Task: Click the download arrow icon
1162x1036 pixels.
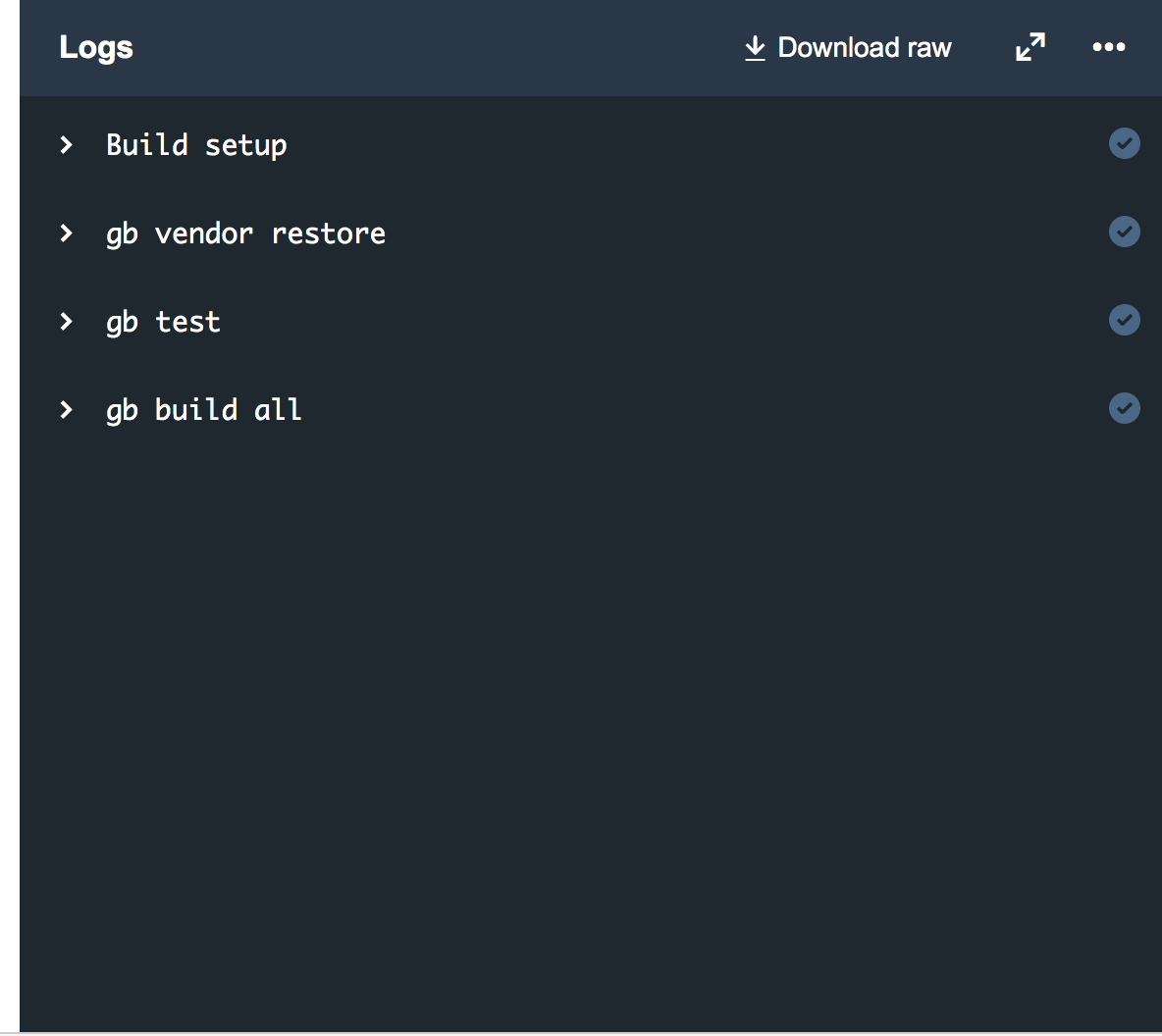Action: [x=755, y=48]
